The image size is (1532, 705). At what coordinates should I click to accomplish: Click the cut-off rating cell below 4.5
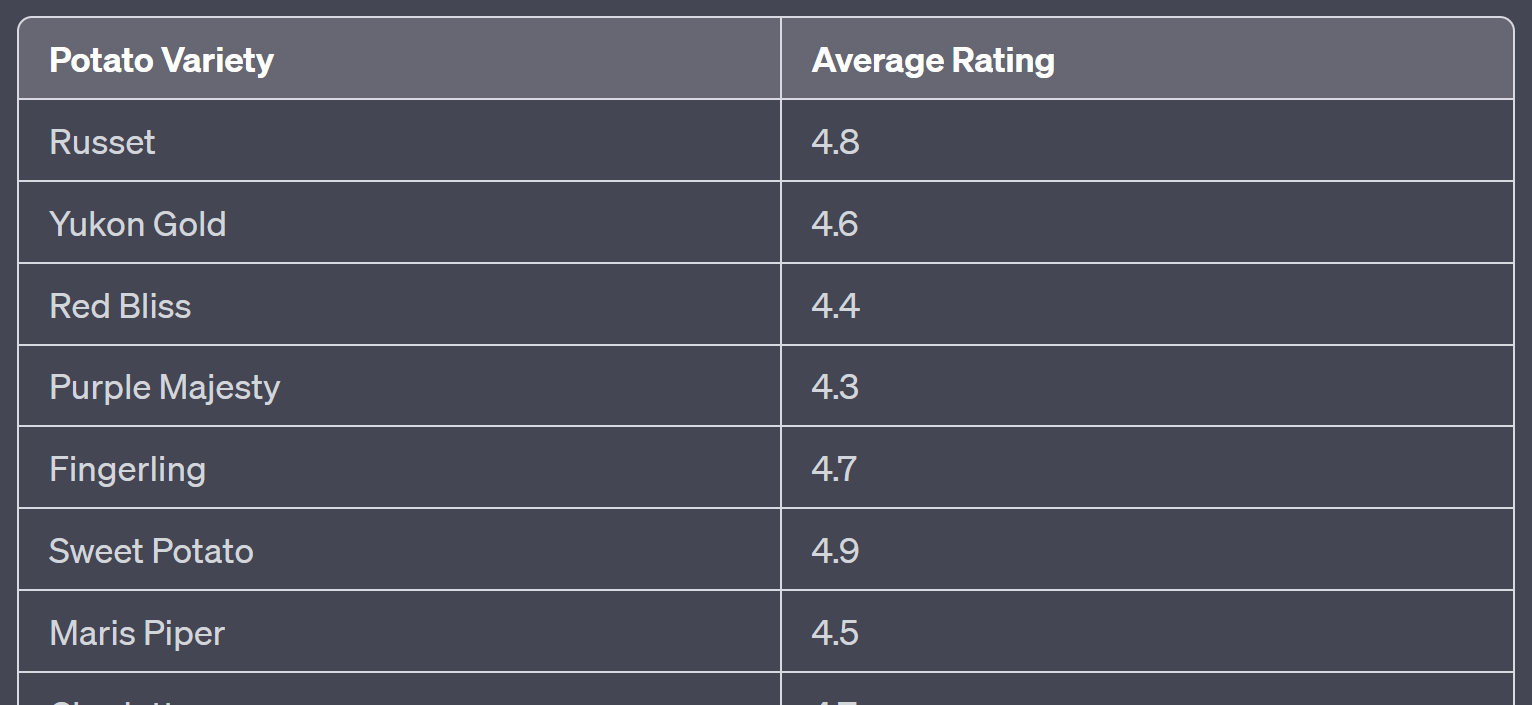(835, 692)
